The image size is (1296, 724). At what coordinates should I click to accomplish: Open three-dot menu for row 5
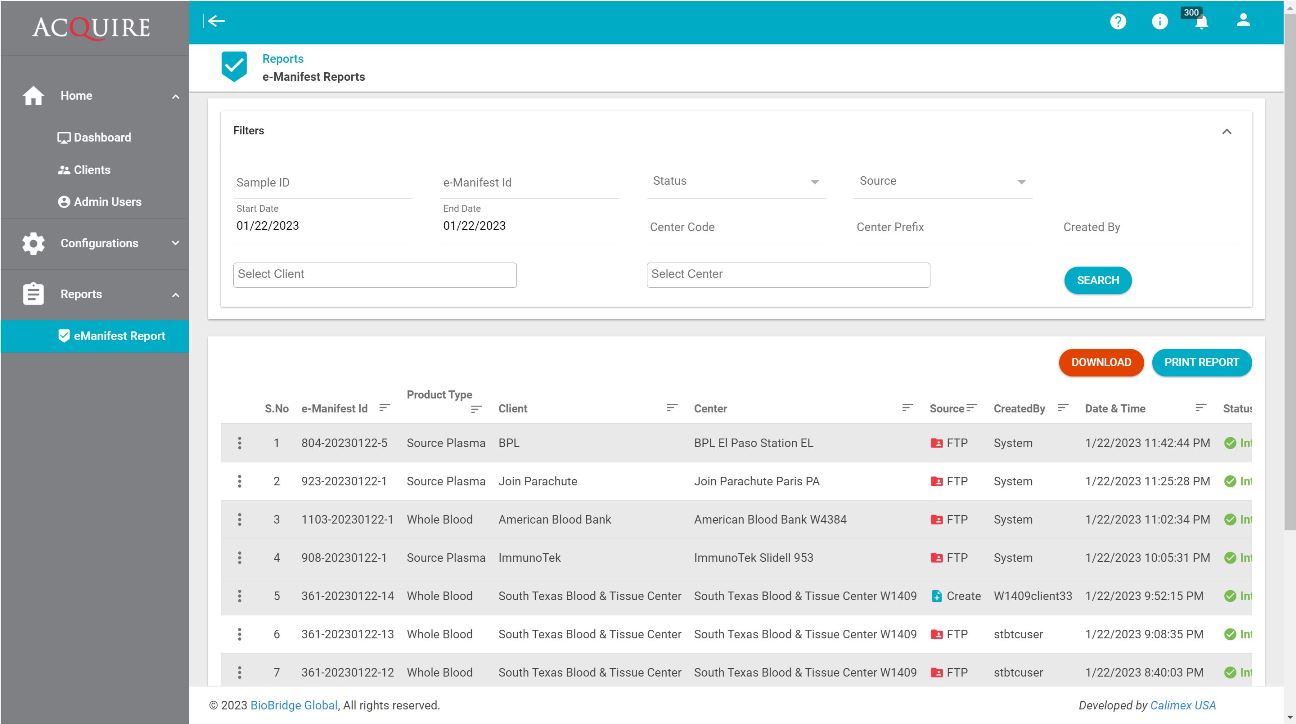239,596
